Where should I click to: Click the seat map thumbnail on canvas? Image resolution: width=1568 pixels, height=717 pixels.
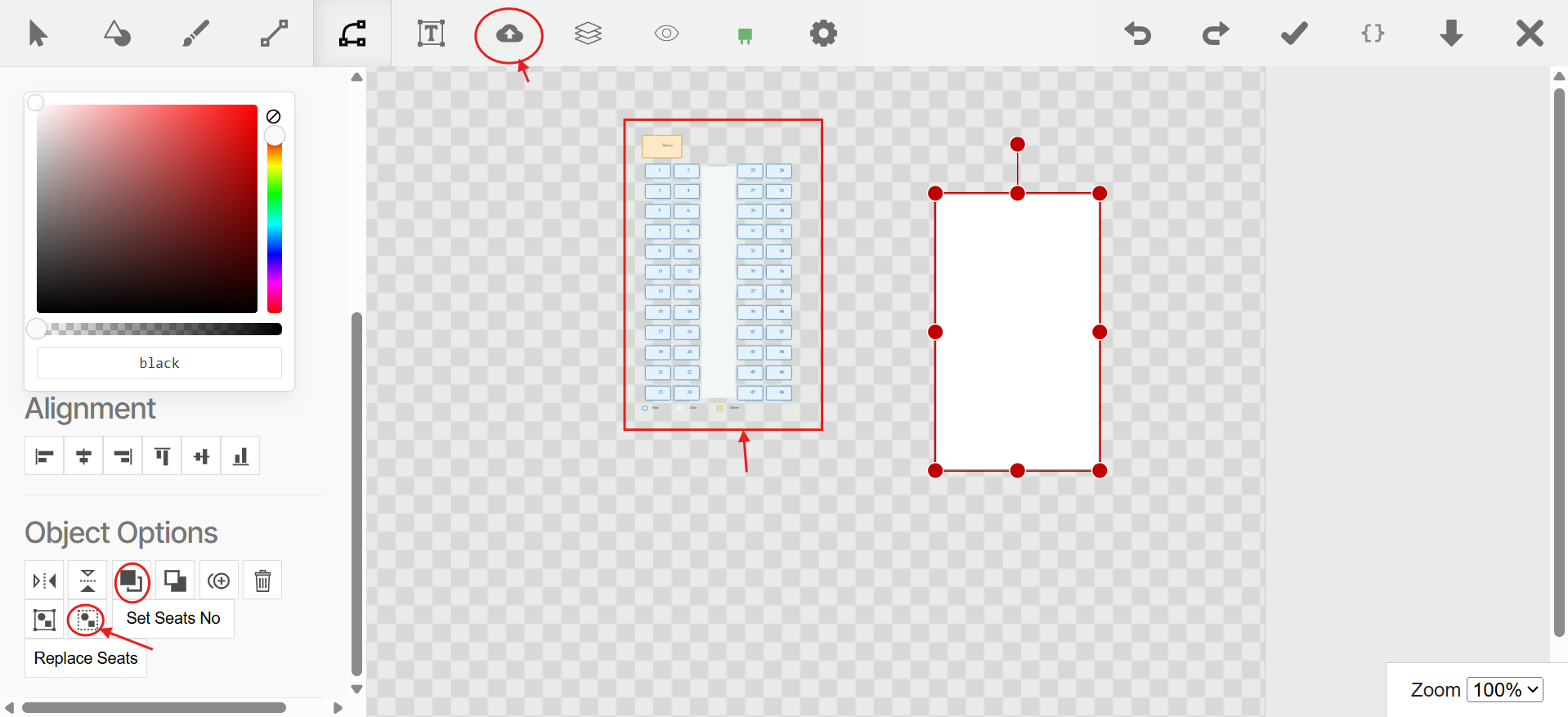pos(723,275)
